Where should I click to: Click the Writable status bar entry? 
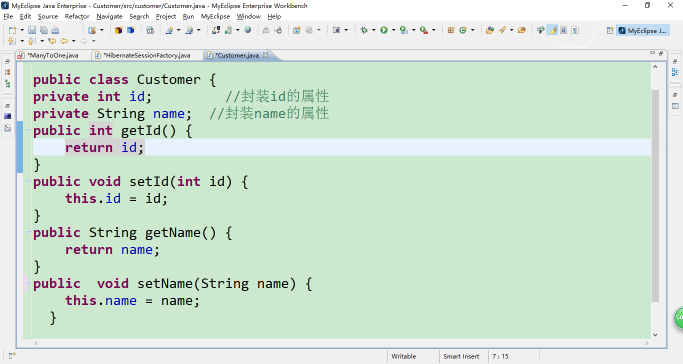403,356
